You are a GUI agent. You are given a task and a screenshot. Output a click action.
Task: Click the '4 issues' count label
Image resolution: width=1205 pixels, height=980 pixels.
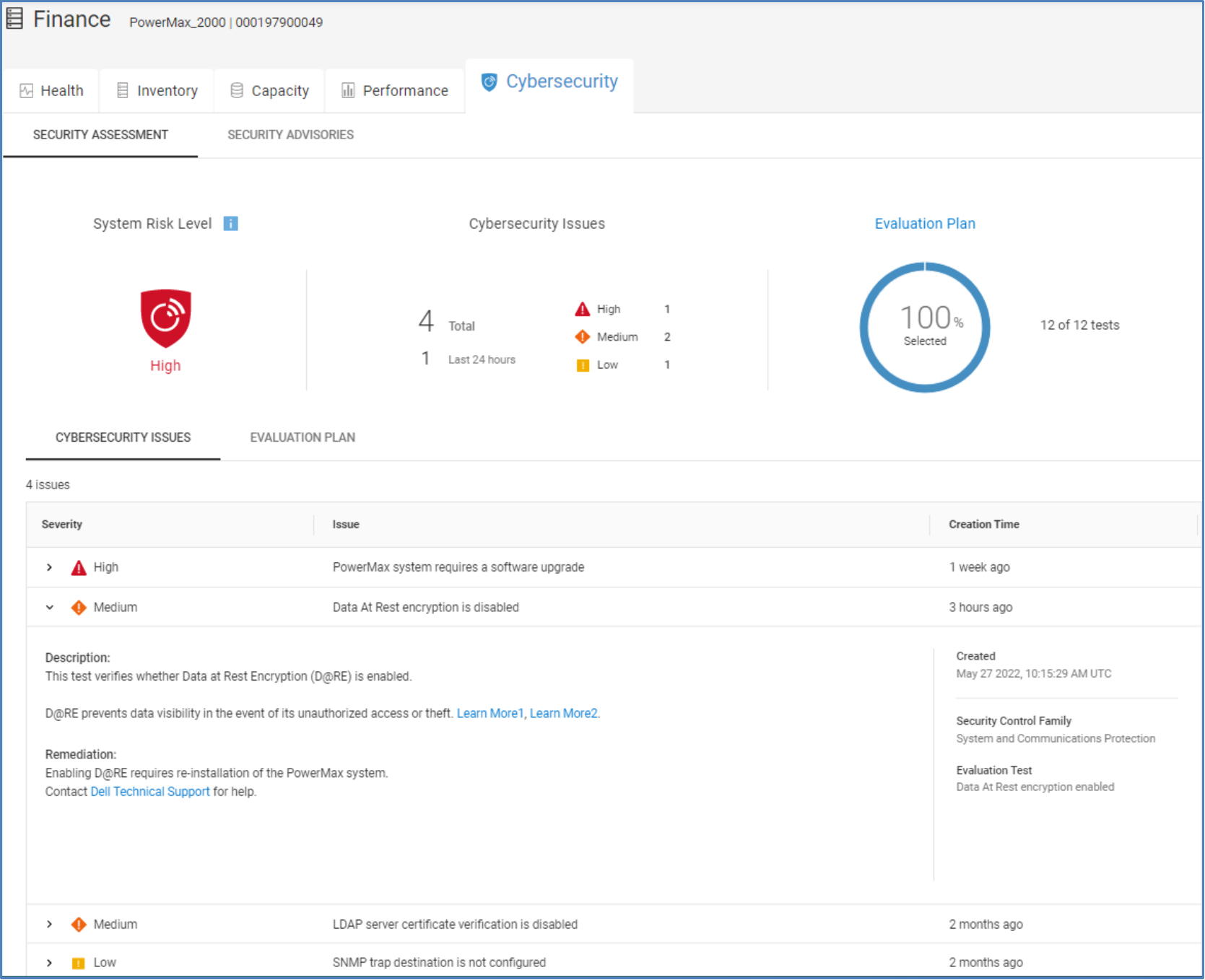[x=48, y=485]
